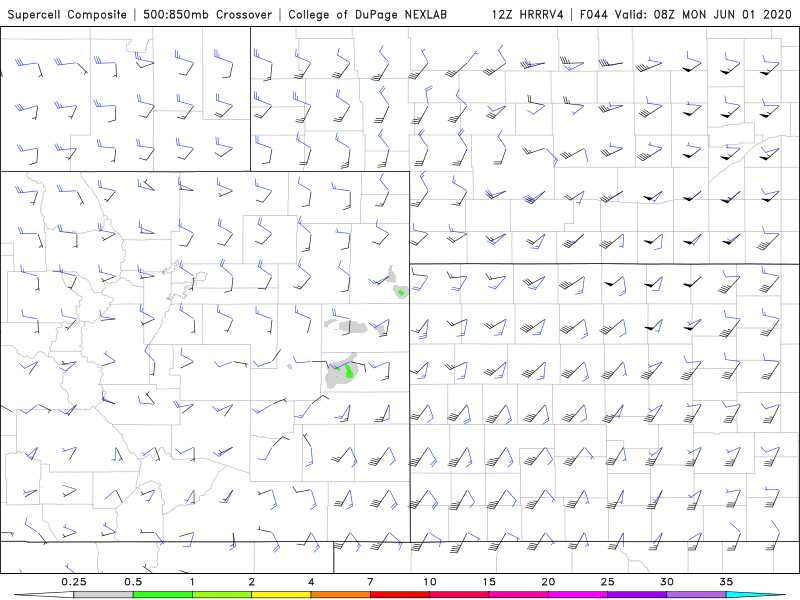Click the gray 0.25–0.5 color bar segment

click(103, 595)
